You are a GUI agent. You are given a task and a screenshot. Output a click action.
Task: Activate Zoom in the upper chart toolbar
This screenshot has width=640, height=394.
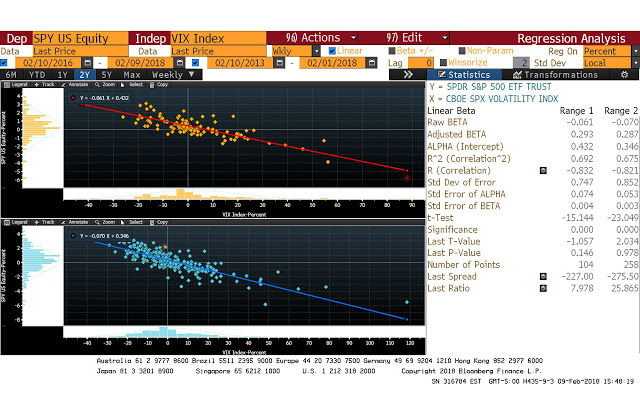(x=105, y=85)
